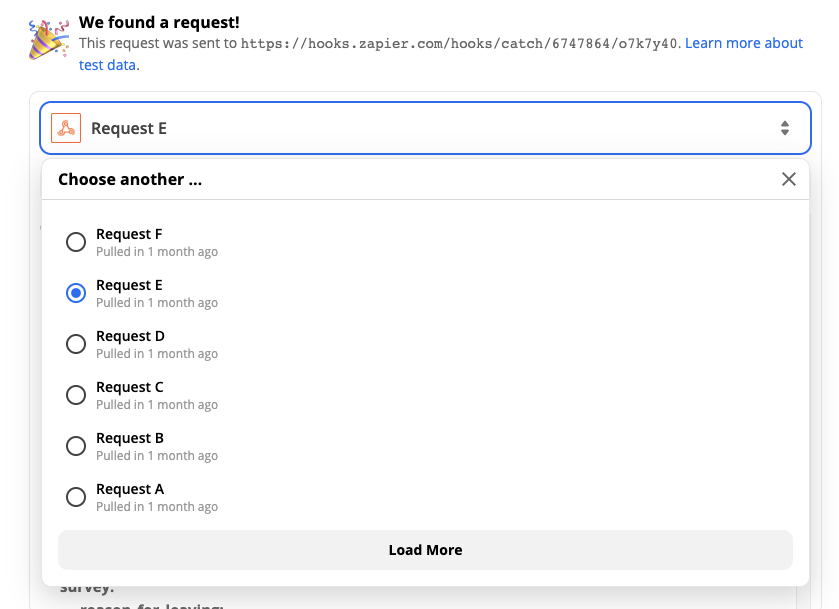Select the Request F radio button

76,242
